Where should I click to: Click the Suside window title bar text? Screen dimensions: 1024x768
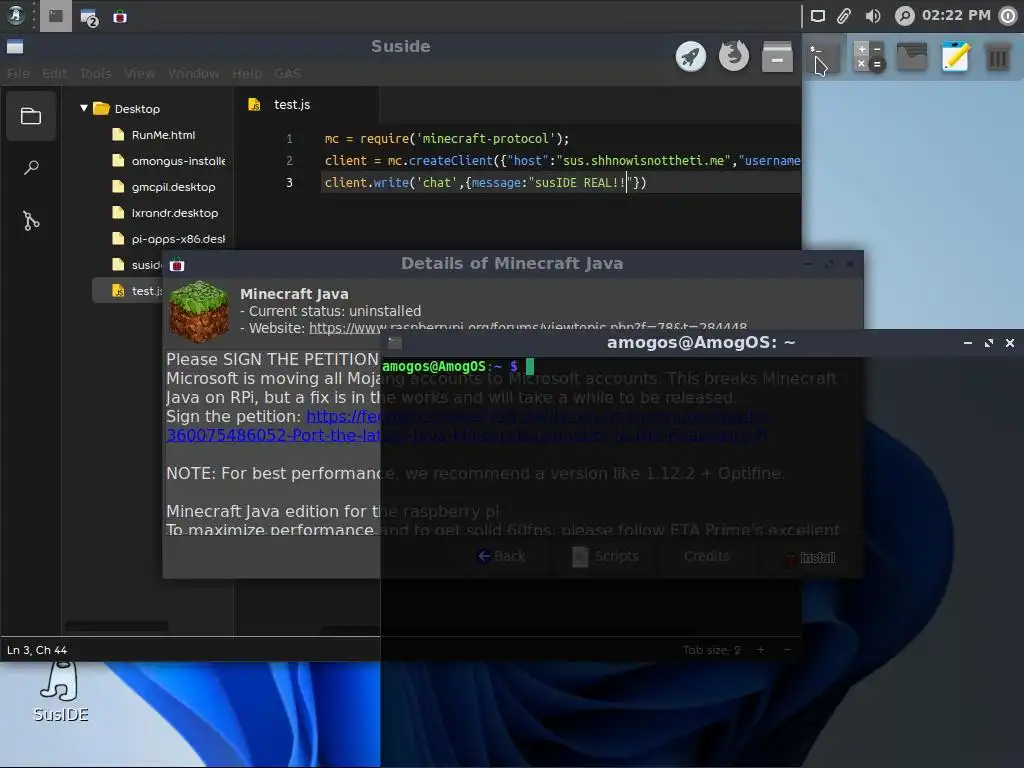(400, 46)
